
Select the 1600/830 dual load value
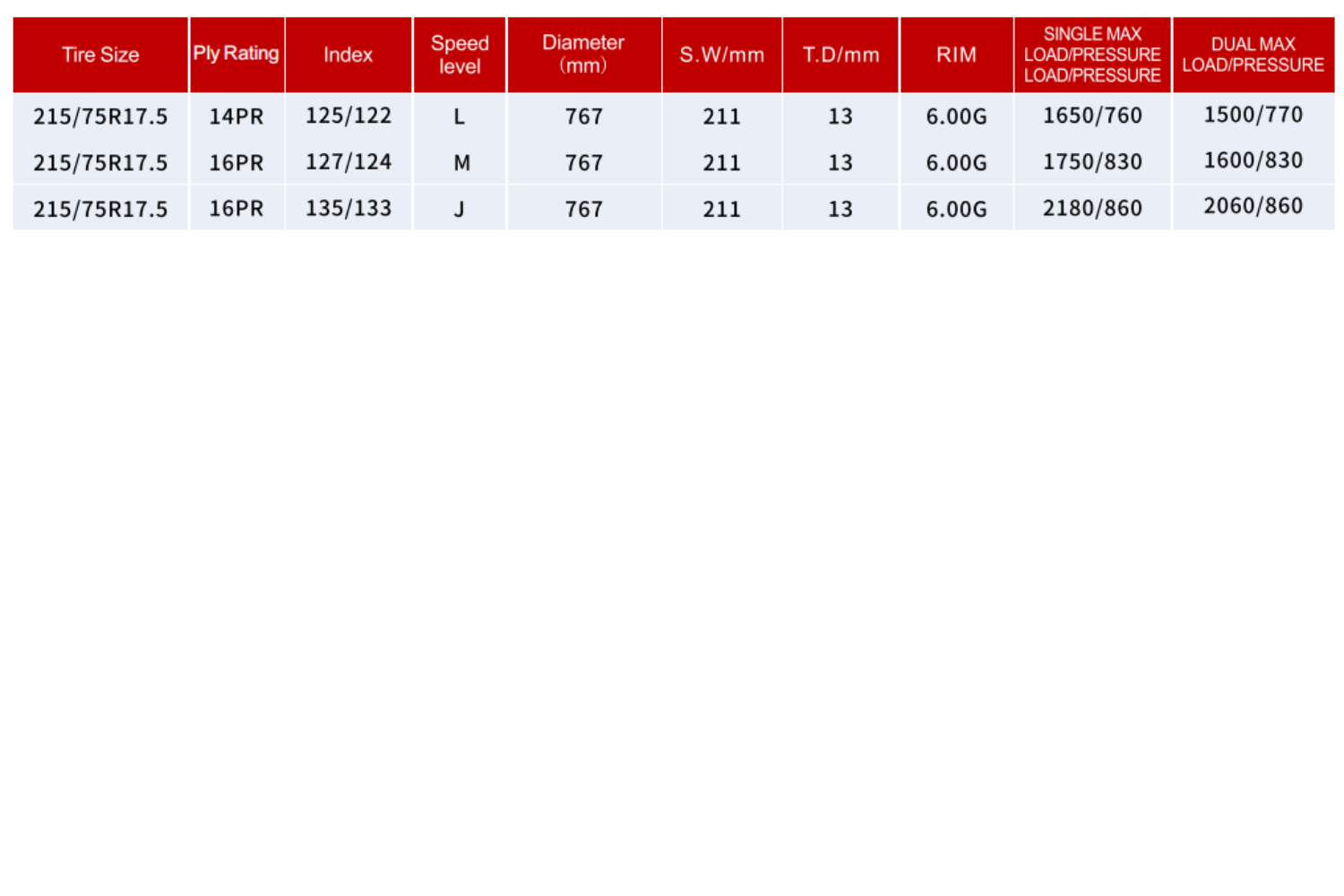coord(1253,160)
